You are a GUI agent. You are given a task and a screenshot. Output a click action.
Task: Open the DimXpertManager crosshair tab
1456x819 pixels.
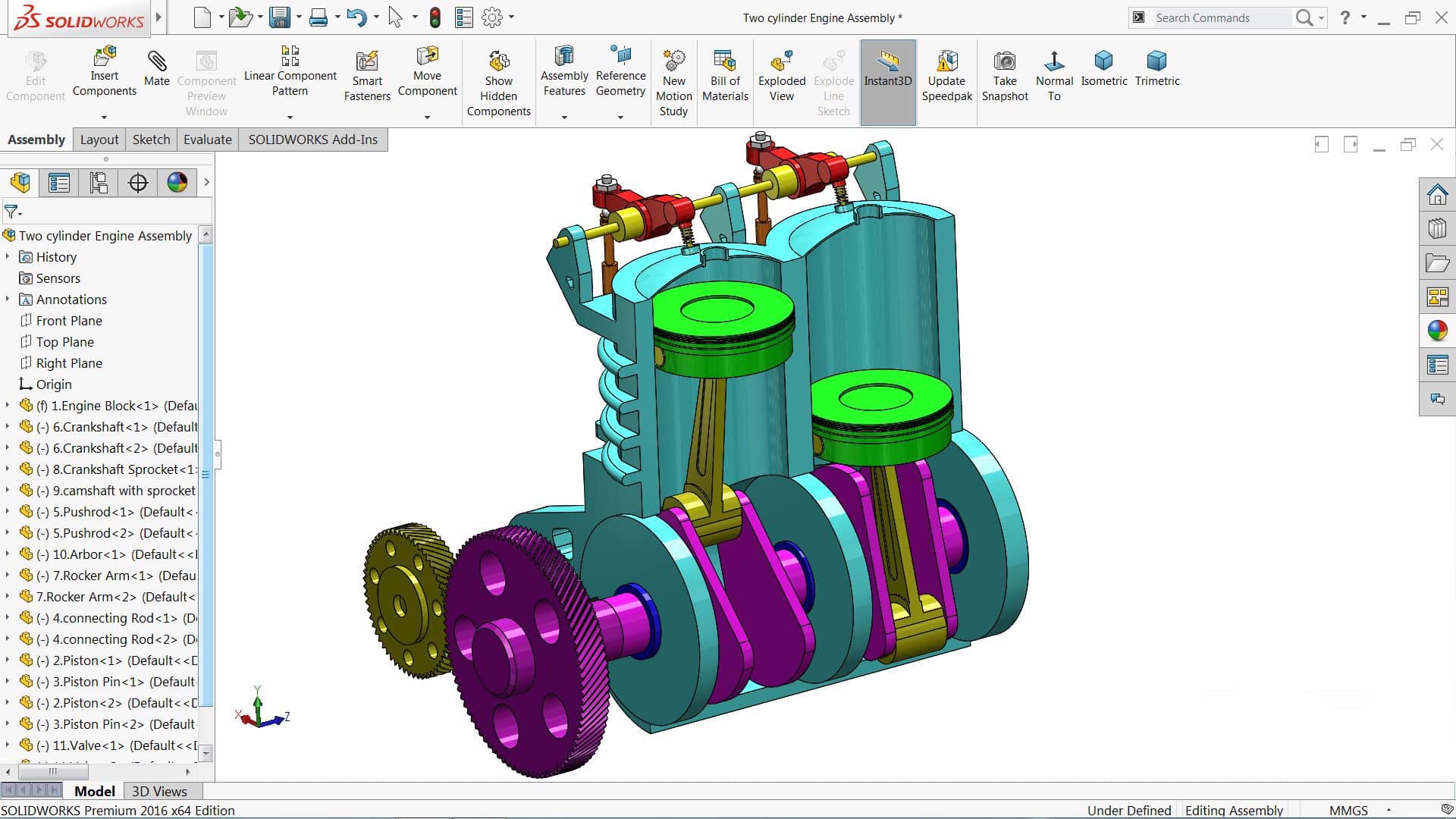pos(138,183)
